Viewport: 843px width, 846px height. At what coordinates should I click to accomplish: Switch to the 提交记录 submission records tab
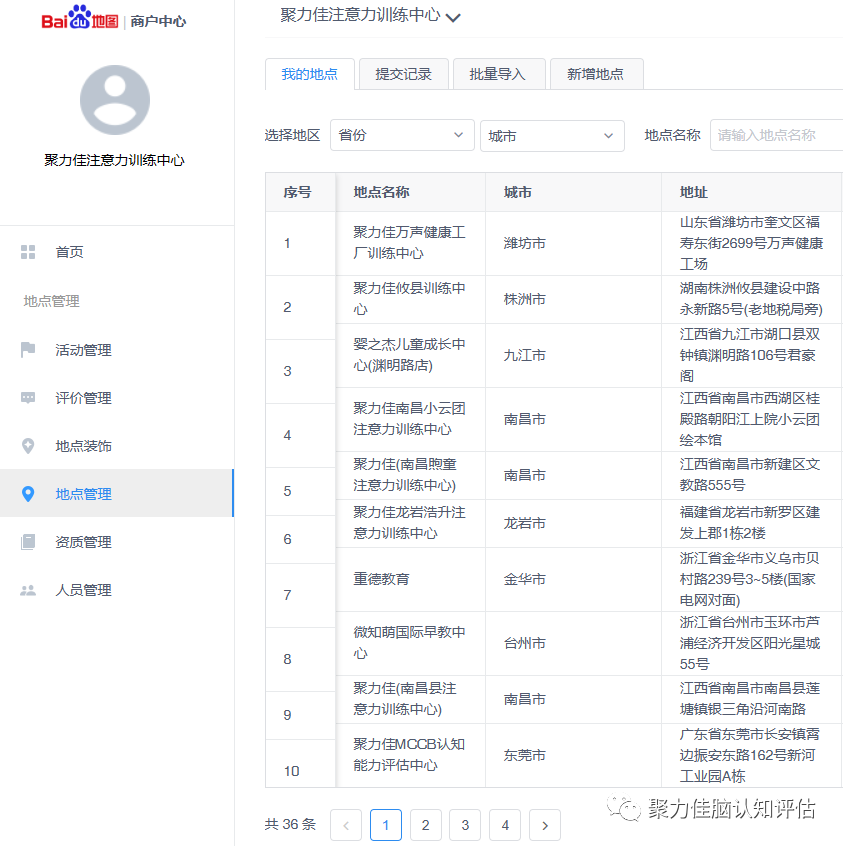pyautogui.click(x=403, y=74)
